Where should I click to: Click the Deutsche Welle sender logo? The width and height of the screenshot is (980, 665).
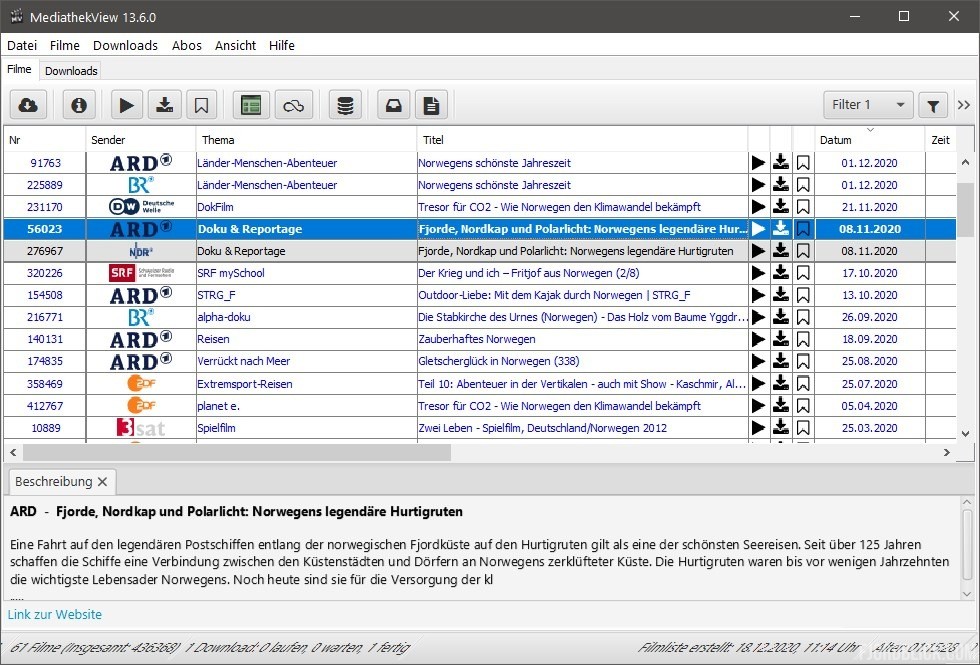[141, 207]
